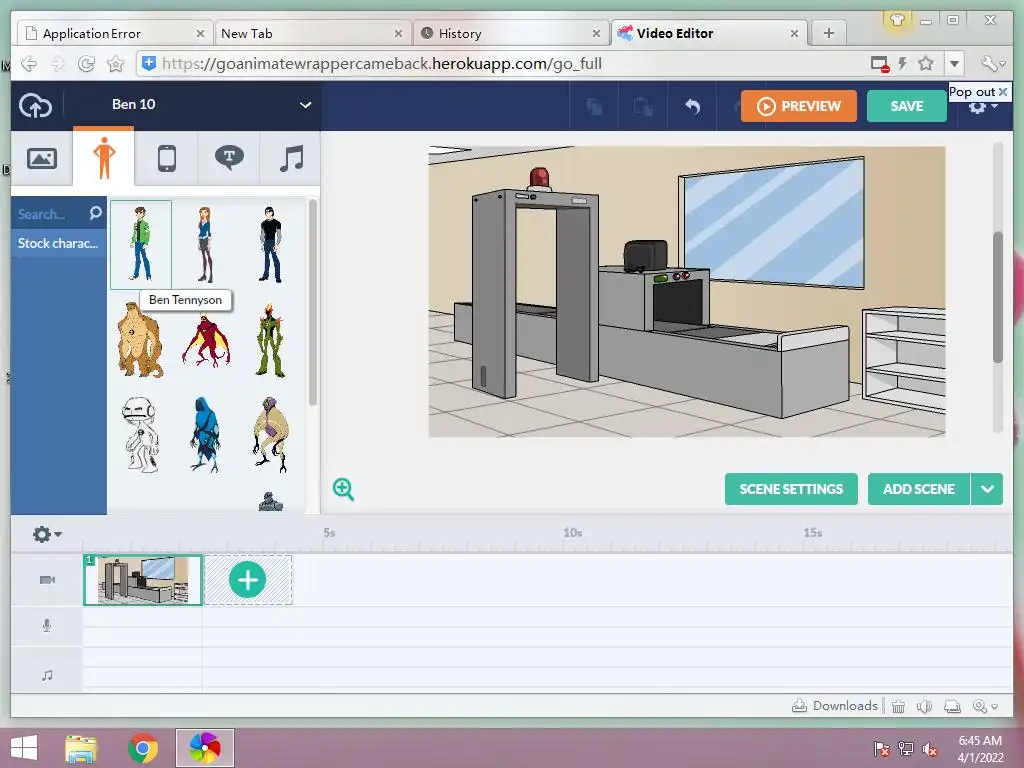Add the girl in blue shirt character
Viewport: 1024px width, 768px height.
click(205, 244)
